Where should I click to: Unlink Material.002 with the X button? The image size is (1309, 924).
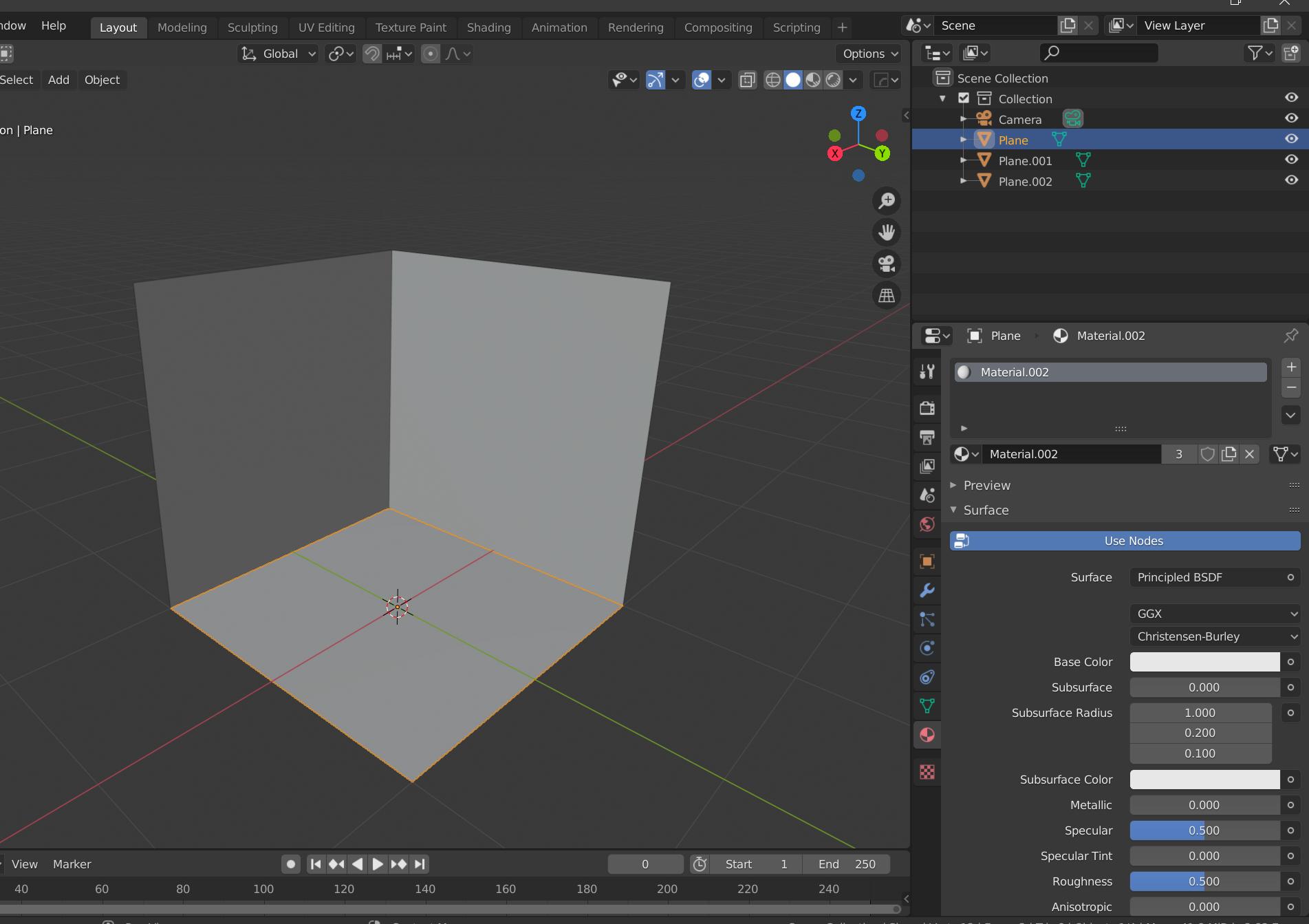(x=1250, y=454)
